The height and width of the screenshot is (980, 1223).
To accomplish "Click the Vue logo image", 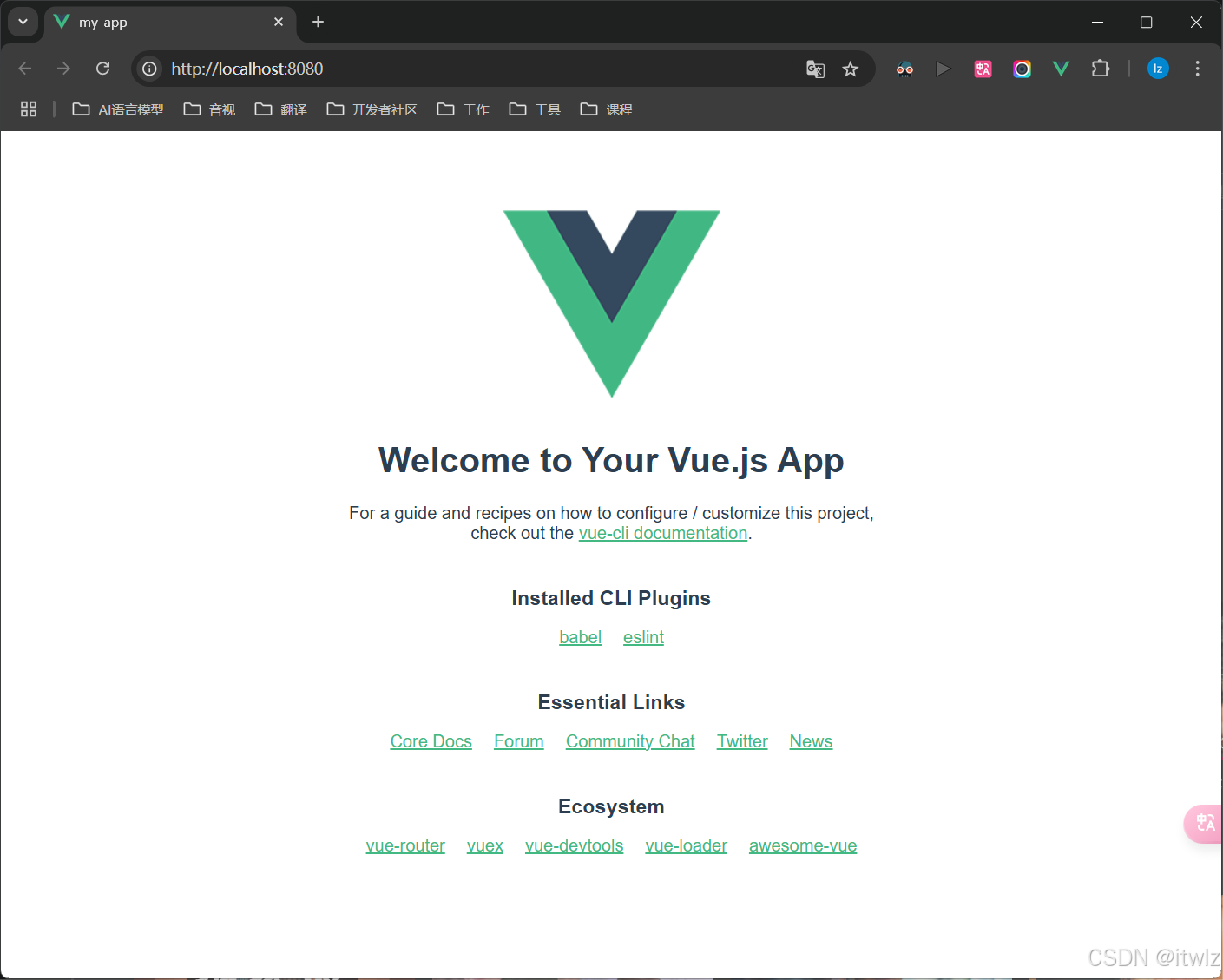I will pos(612,304).
